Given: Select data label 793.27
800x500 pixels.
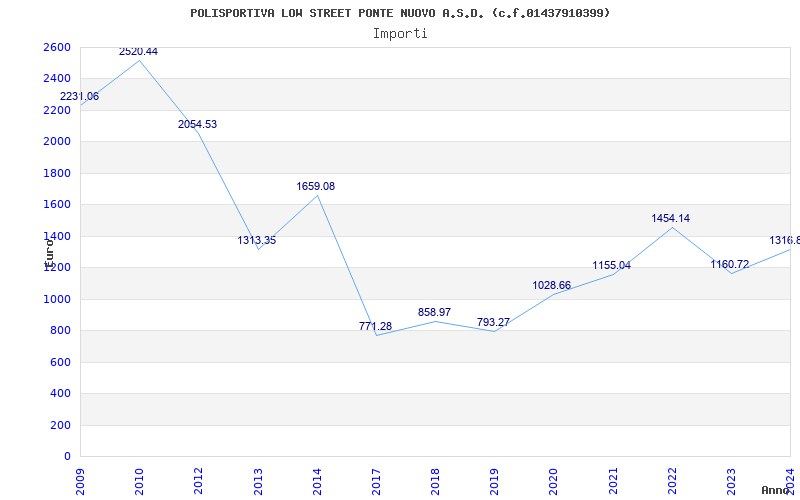Looking at the screenshot, I should [x=493, y=322].
